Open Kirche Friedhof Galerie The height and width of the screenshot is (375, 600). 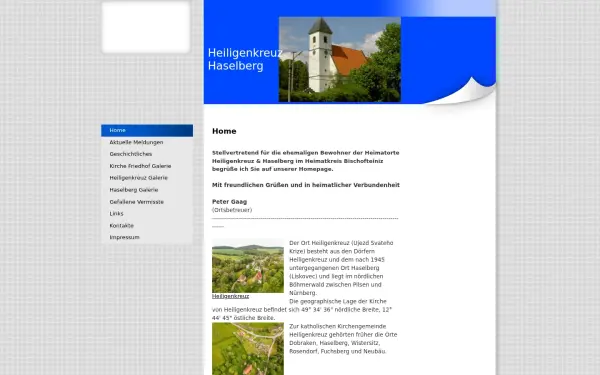[x=147, y=166]
